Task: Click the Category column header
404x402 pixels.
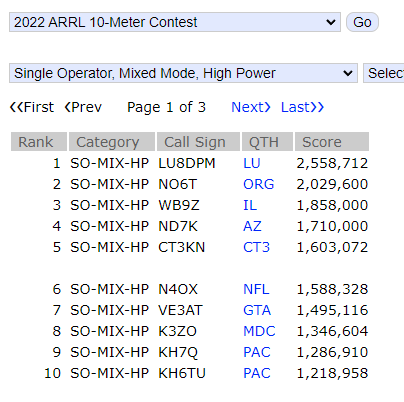Action: pos(112,142)
